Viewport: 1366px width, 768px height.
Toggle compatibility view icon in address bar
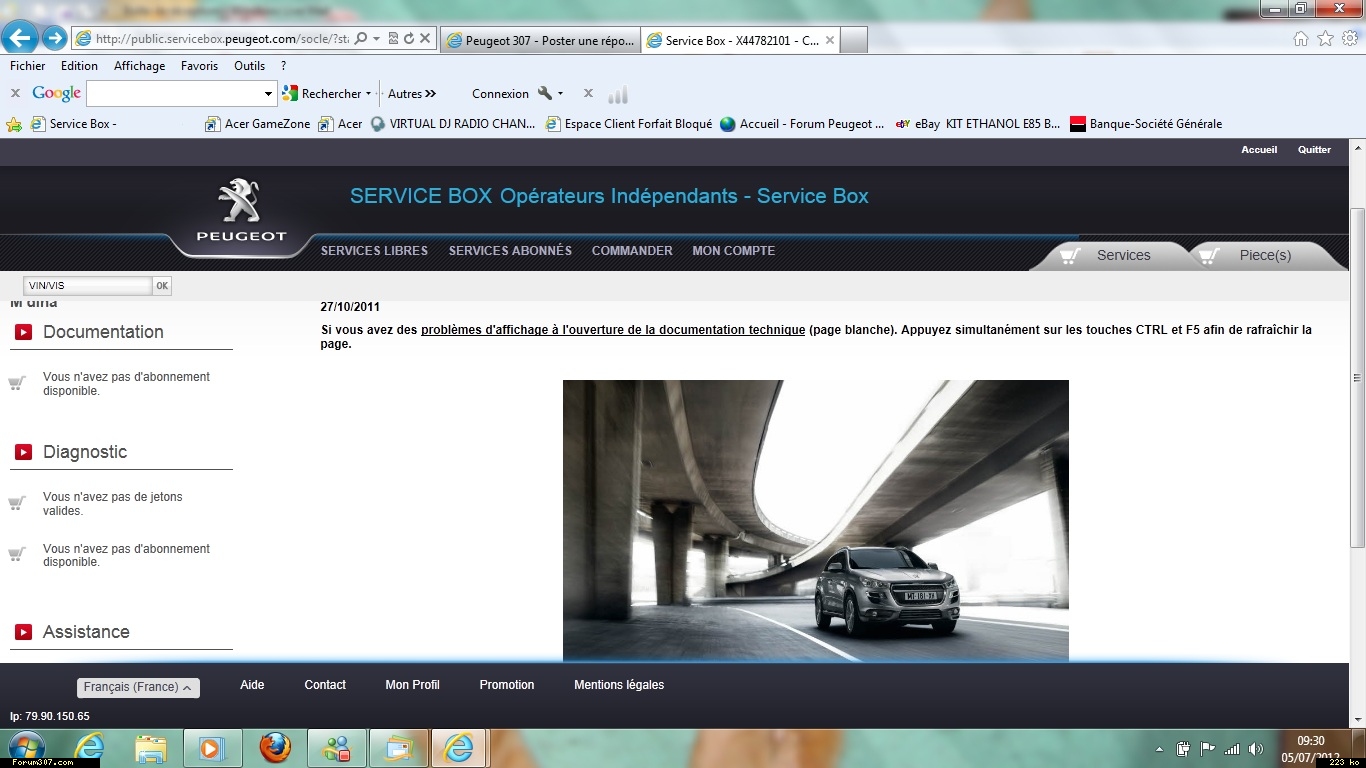tap(393, 39)
